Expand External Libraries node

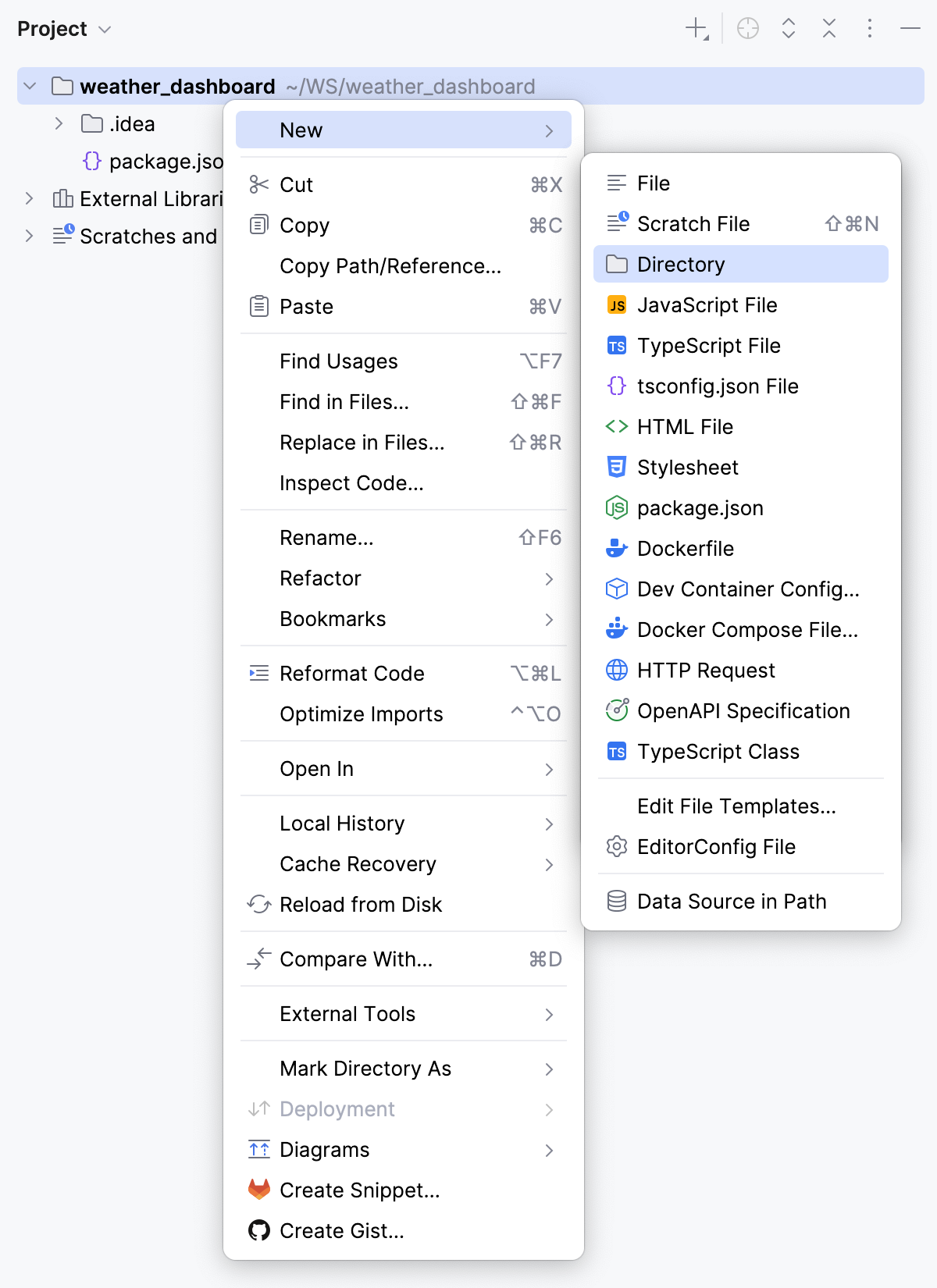point(29,198)
